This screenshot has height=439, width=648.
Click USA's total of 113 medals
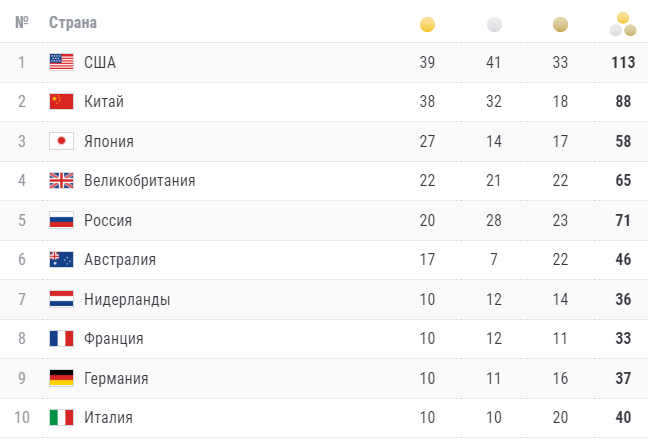(623, 62)
